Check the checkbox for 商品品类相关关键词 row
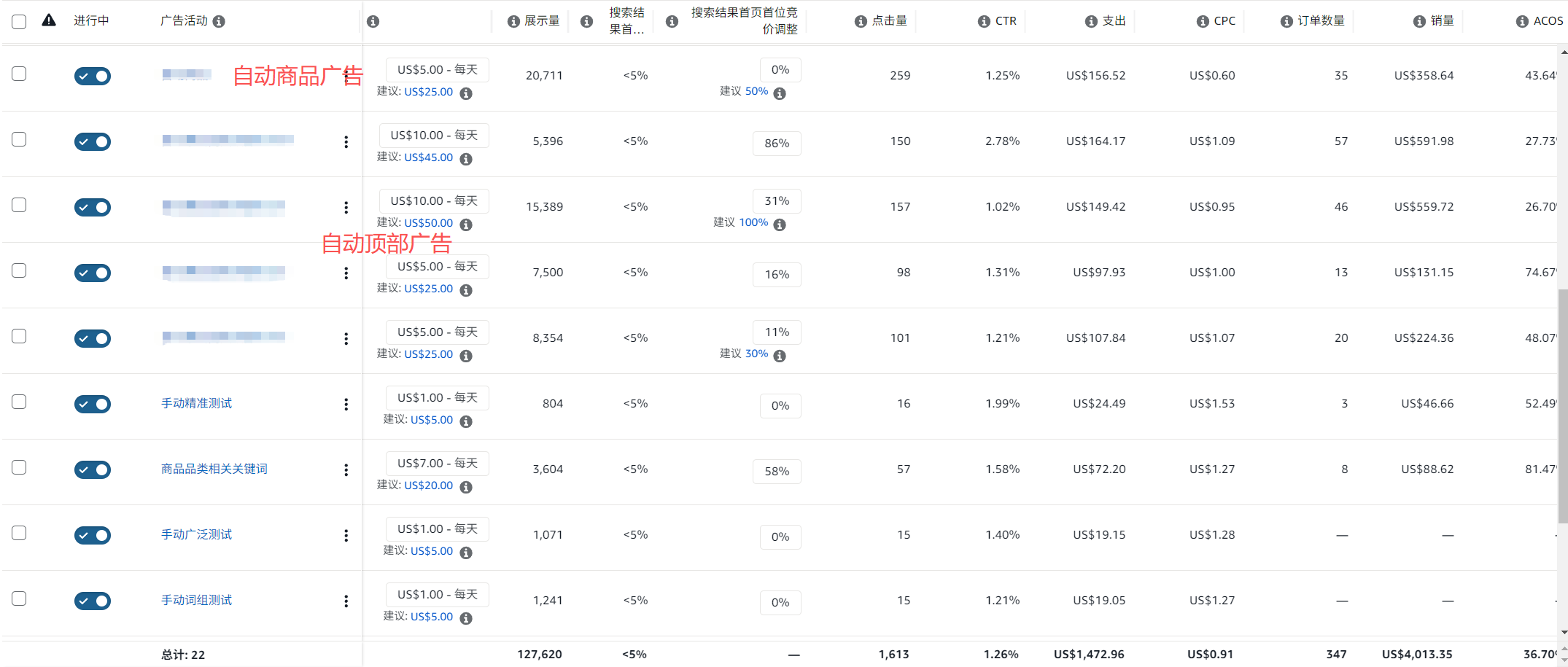The width and height of the screenshot is (1568, 667). [19, 467]
